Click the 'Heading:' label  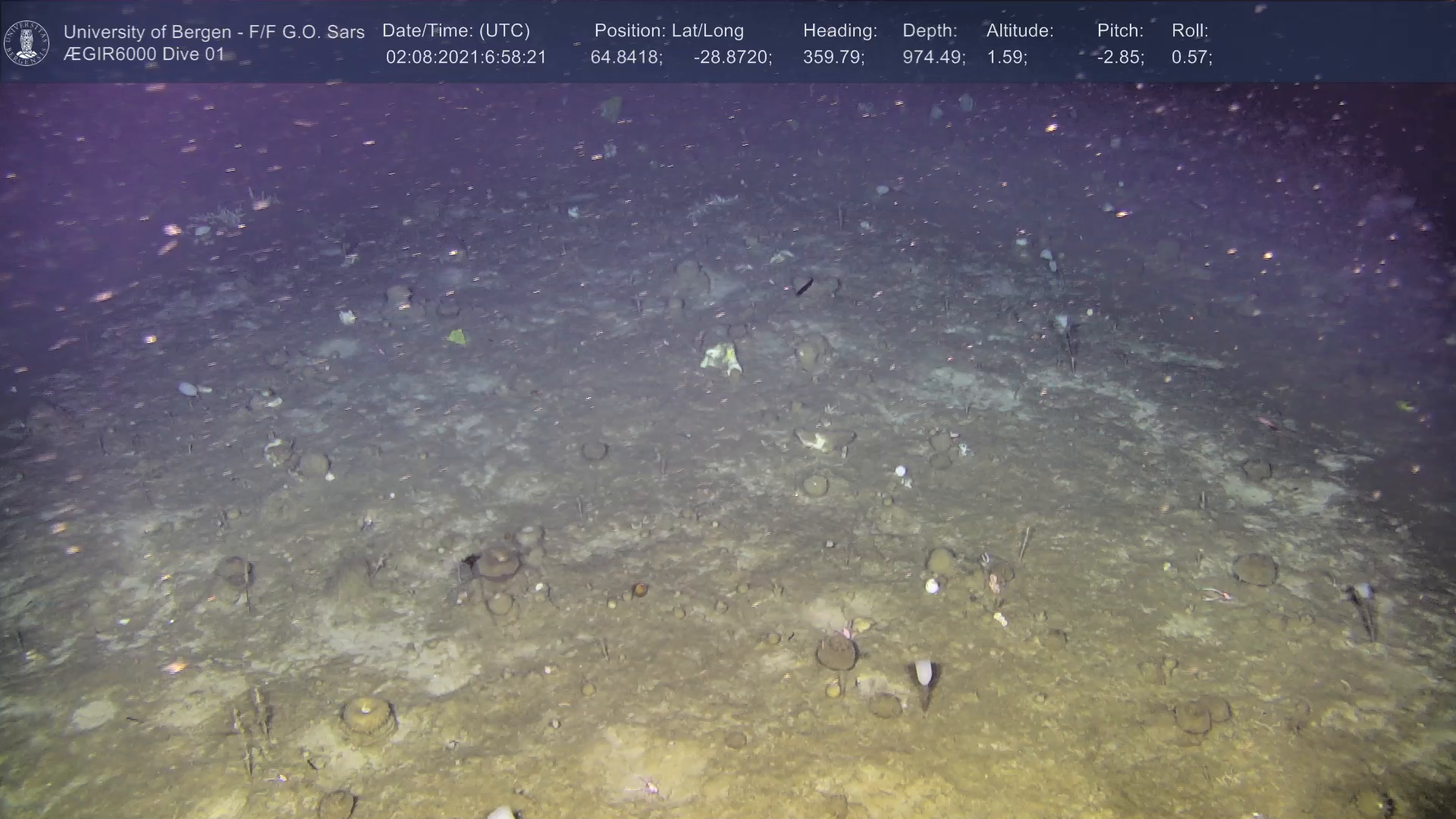tap(839, 30)
